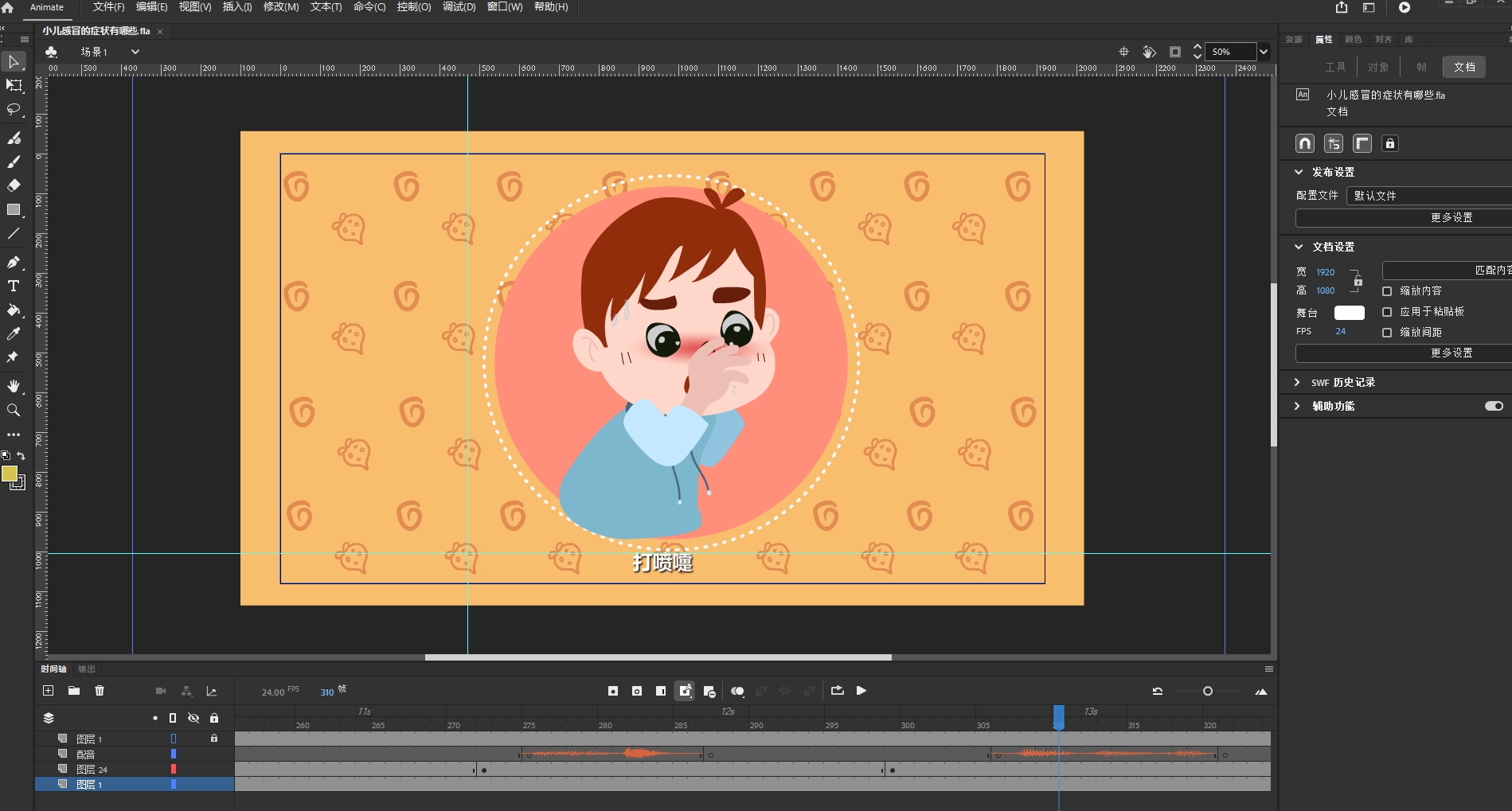Click the Test Movie play button
Screen dimensions: 1512x811
click(1405, 8)
